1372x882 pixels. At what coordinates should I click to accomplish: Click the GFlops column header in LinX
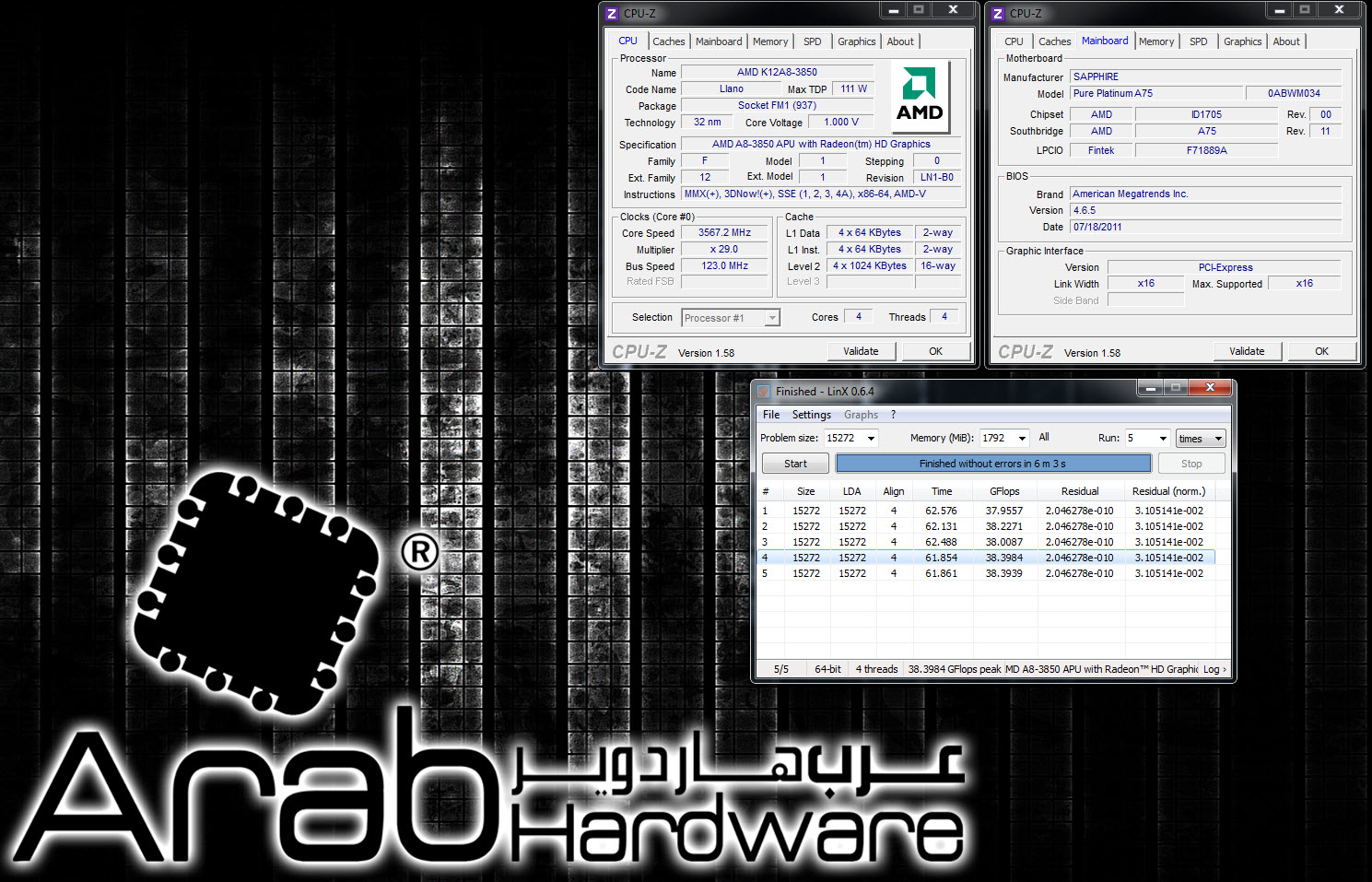tap(1004, 491)
